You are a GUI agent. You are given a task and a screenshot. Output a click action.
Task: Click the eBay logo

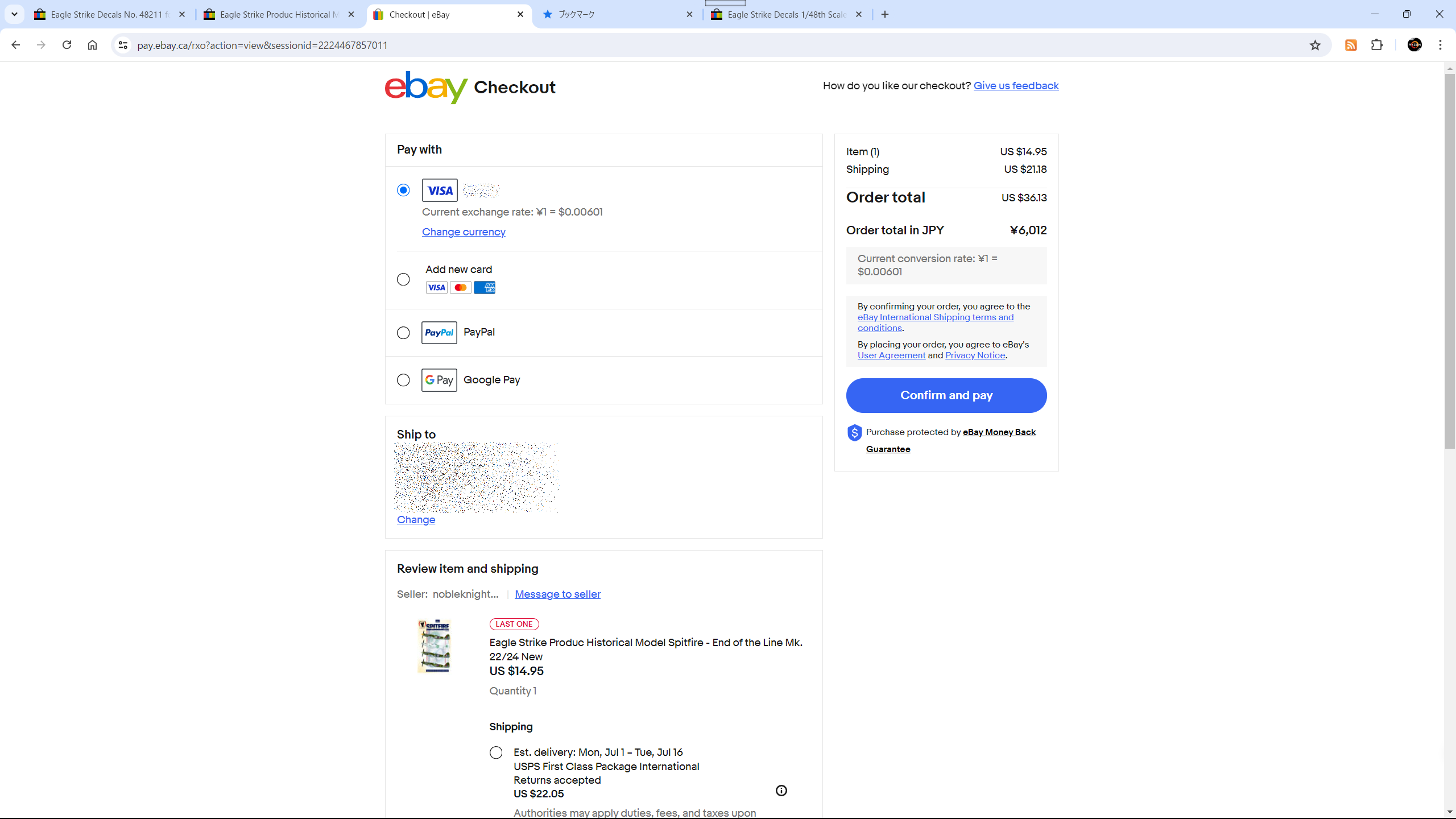click(426, 86)
